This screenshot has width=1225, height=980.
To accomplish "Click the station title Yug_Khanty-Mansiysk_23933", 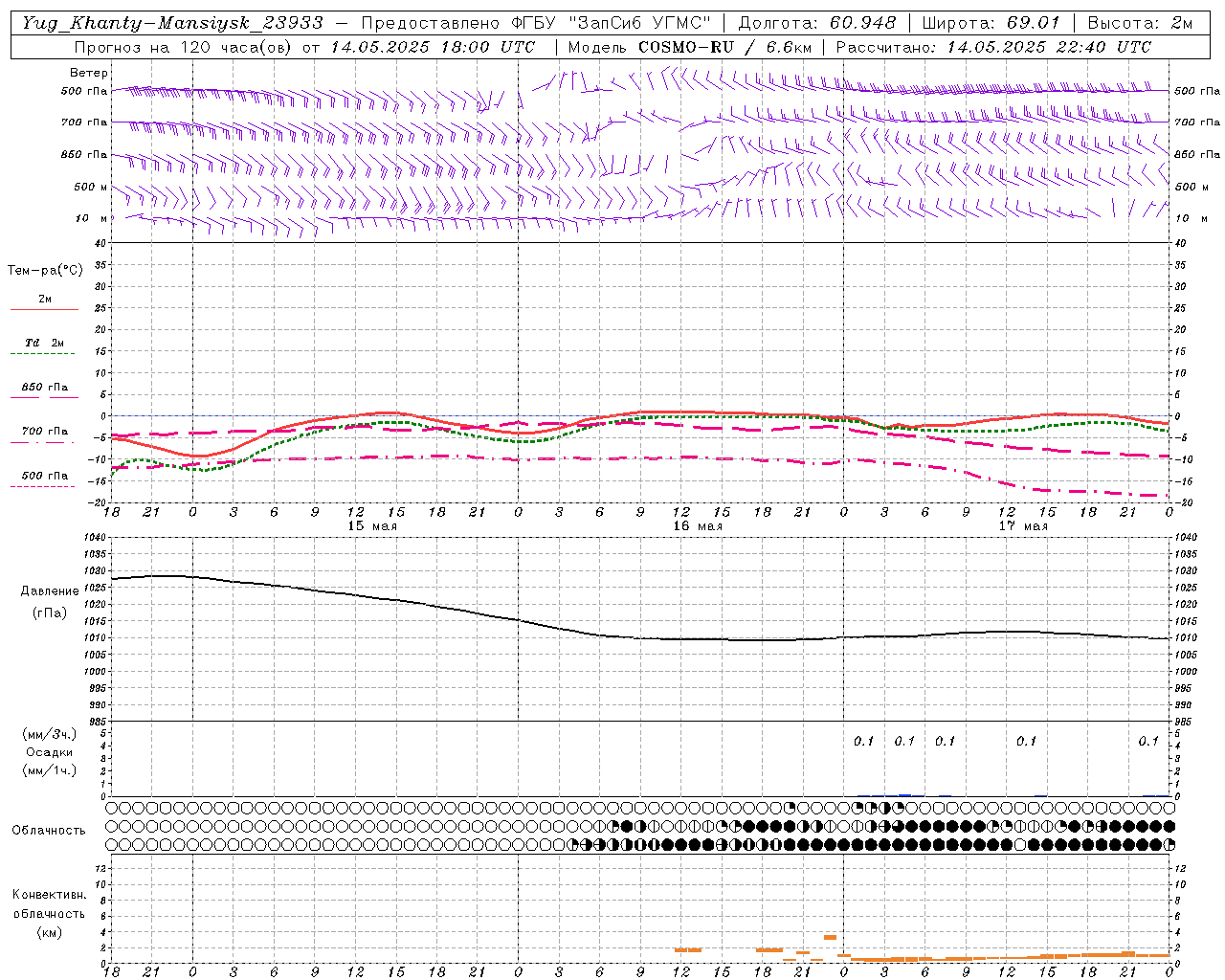I will click(172, 23).
